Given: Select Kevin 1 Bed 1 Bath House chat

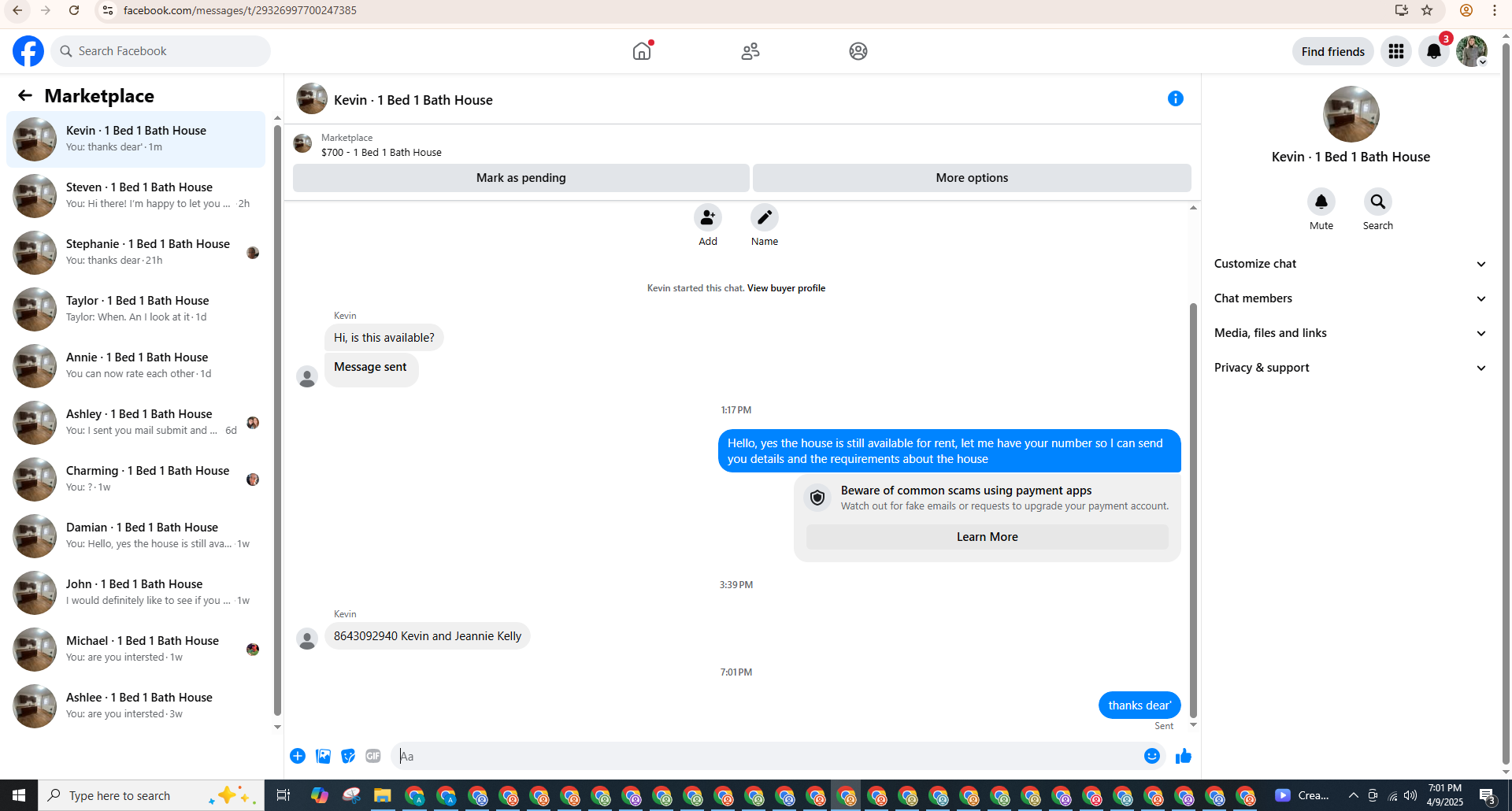Looking at the screenshot, I should [x=136, y=139].
